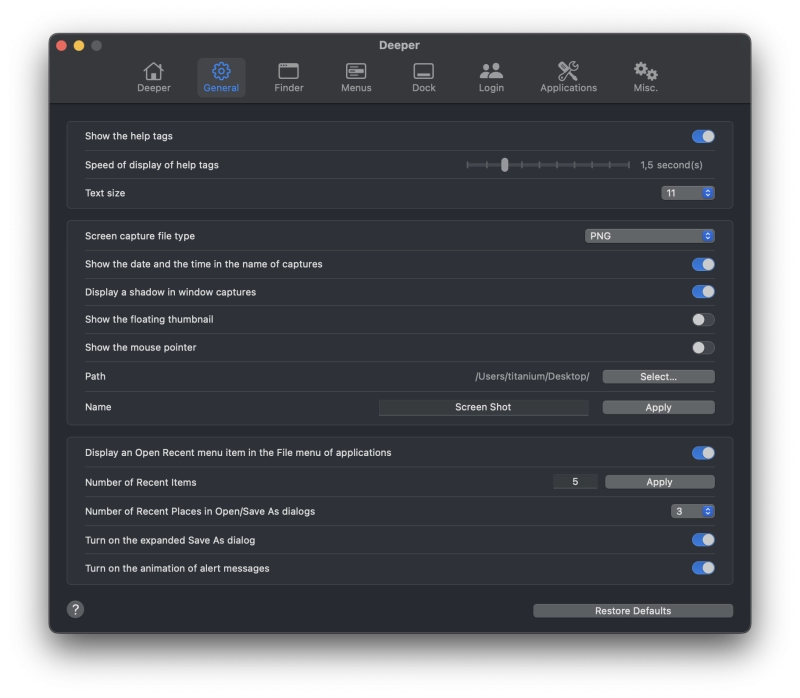The width and height of the screenshot is (800, 698).
Task: Click the help tags speed slider
Action: pos(548,165)
